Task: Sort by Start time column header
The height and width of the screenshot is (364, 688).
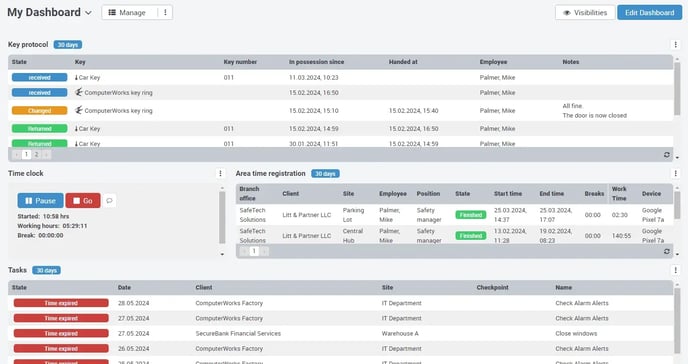Action: pos(508,193)
